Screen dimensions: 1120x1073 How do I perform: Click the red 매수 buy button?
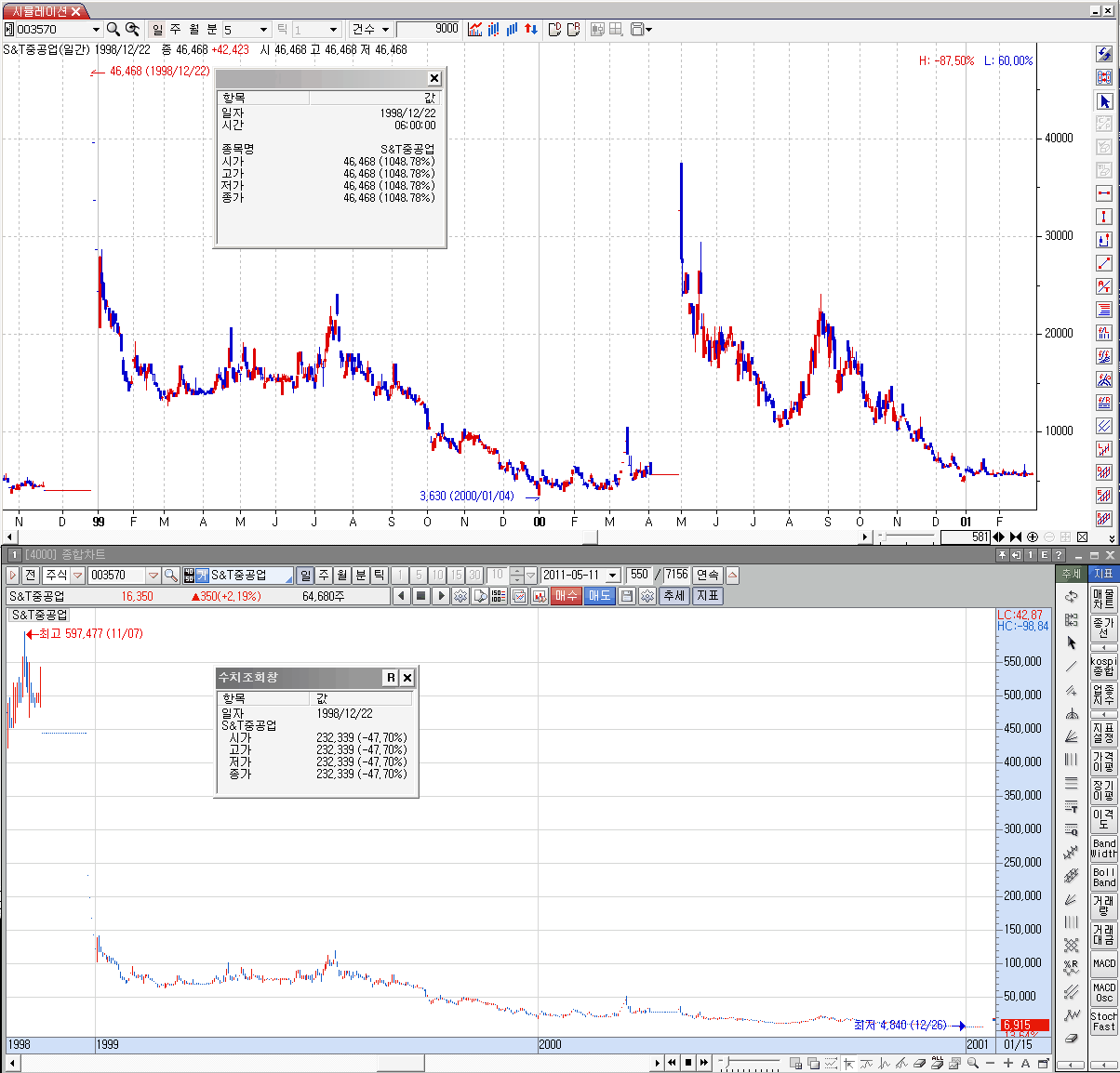click(x=566, y=596)
